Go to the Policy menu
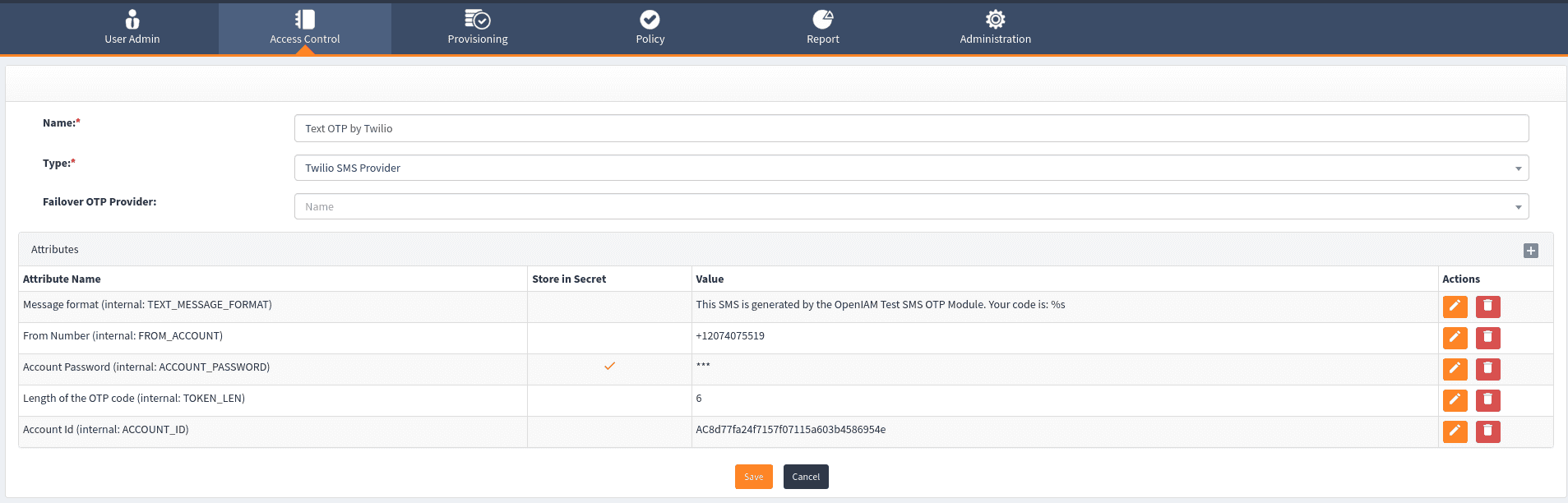This screenshot has height=503, width=1568. pos(650,27)
